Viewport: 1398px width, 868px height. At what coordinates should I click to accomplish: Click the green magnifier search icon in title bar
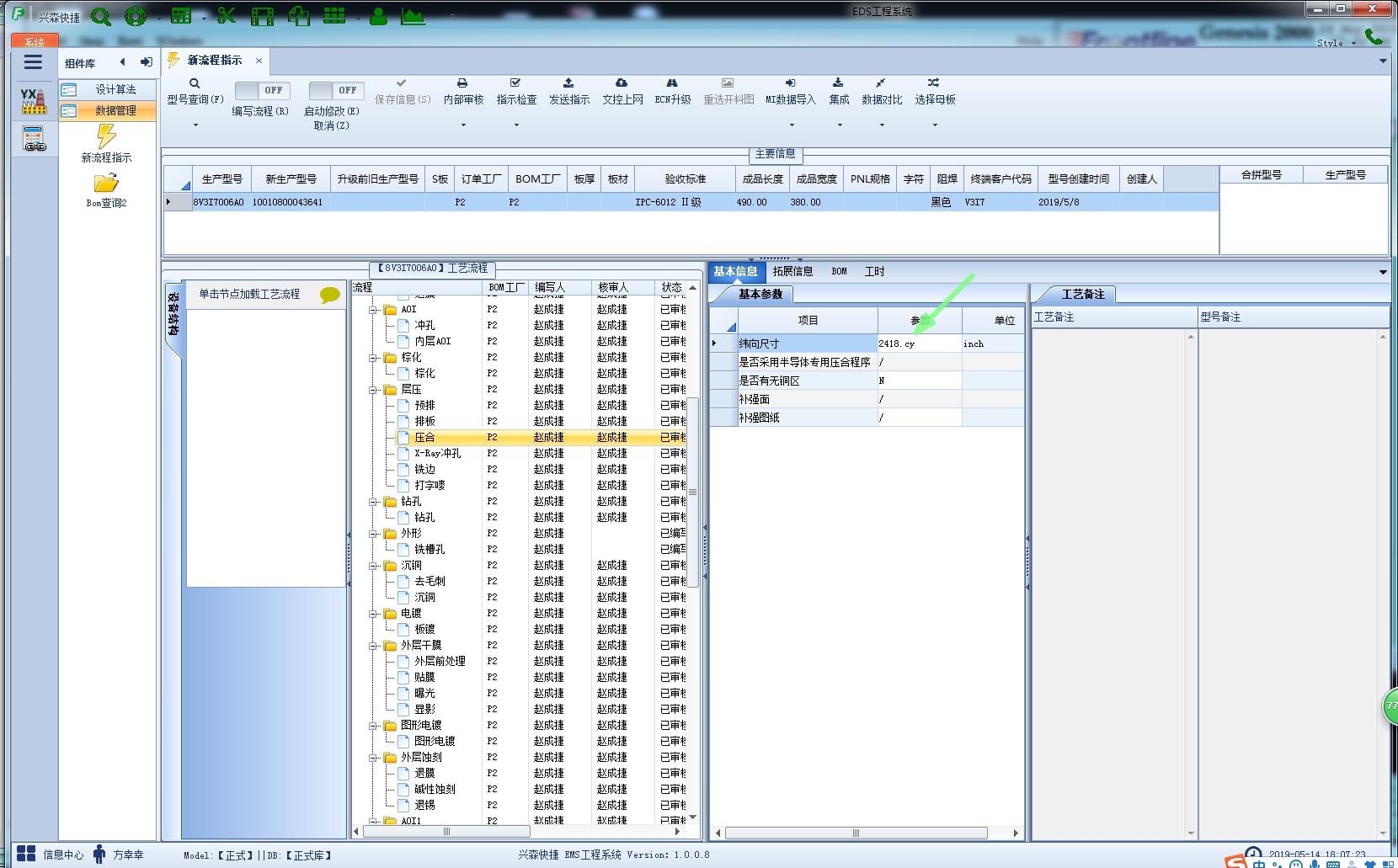(101, 16)
